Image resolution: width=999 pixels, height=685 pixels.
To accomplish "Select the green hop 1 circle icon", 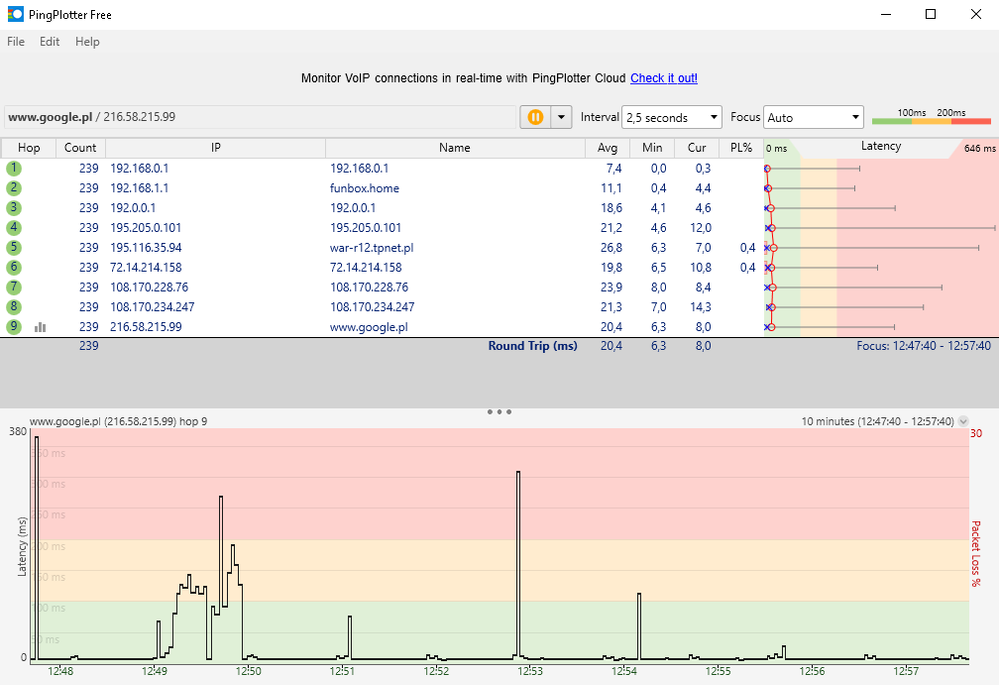I will click(x=14, y=168).
